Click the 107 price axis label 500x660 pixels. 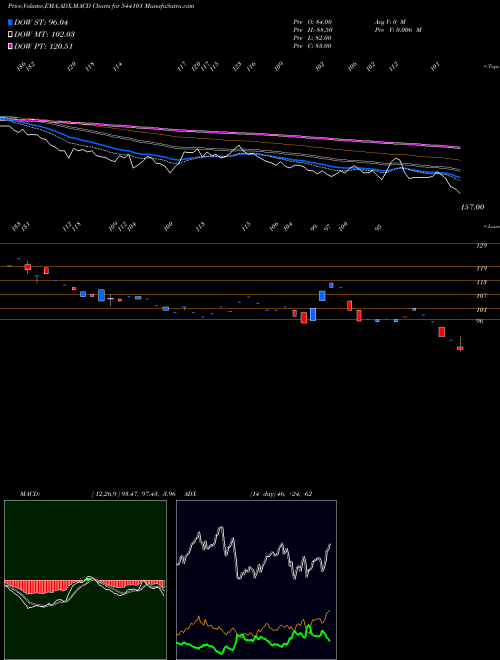482,296
